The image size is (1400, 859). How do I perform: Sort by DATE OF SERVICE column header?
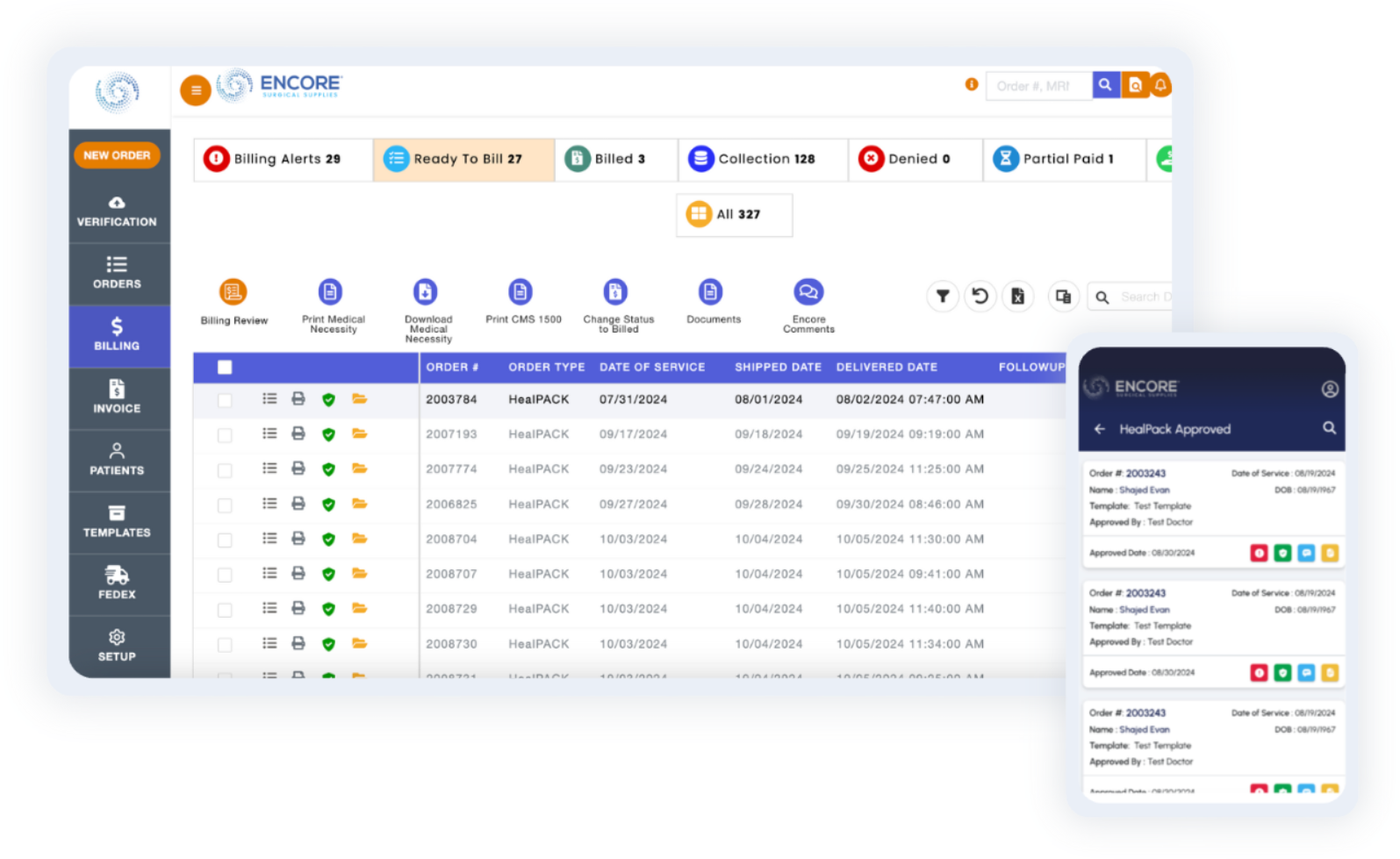click(652, 368)
